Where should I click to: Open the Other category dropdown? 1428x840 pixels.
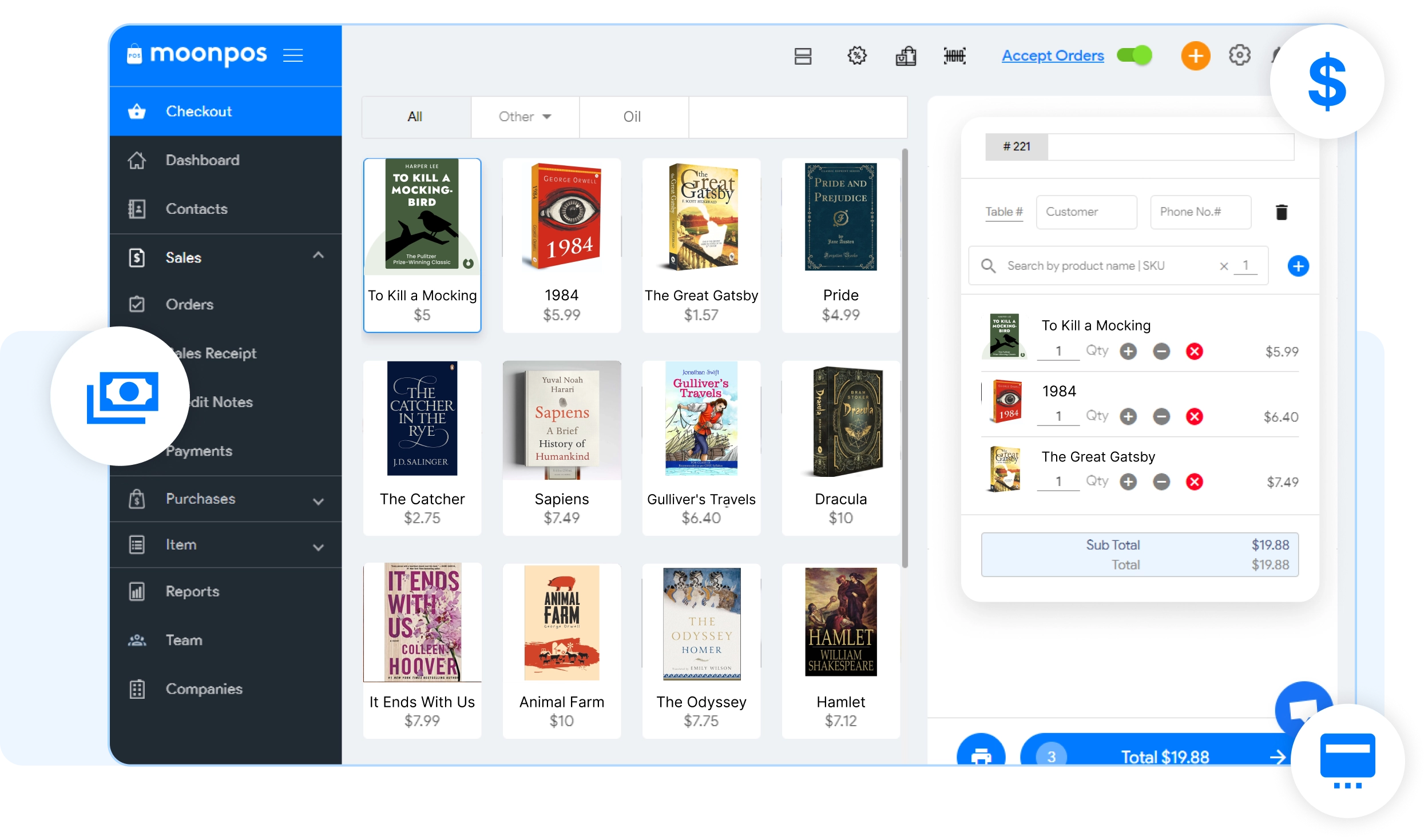[525, 117]
